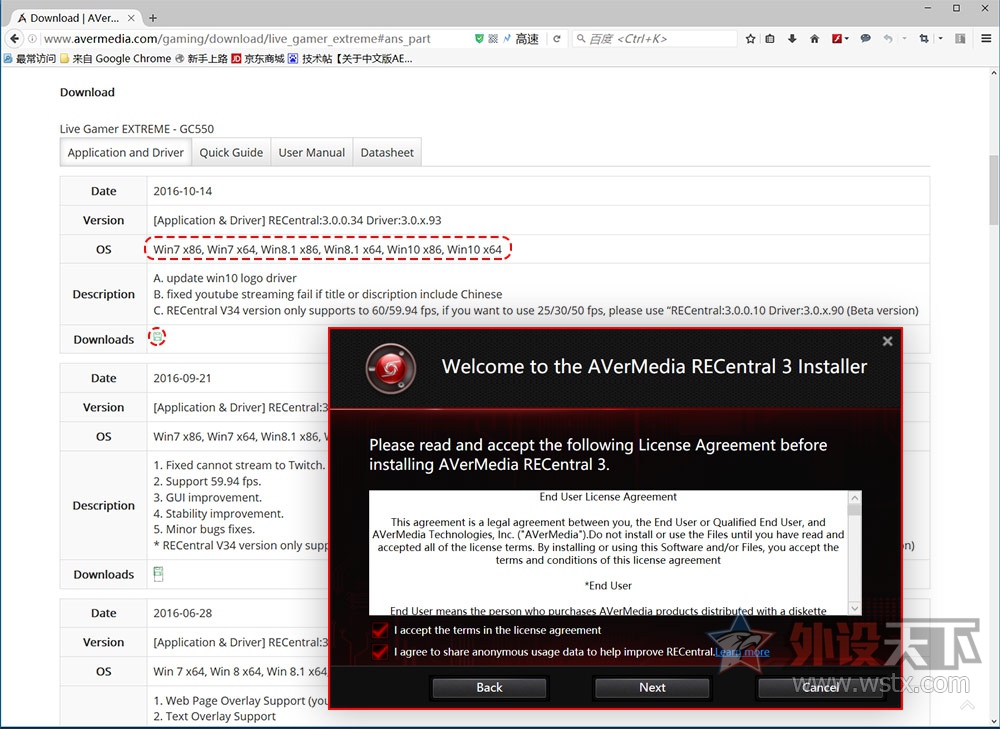Click the 2016-06-28 date cell

point(182,613)
